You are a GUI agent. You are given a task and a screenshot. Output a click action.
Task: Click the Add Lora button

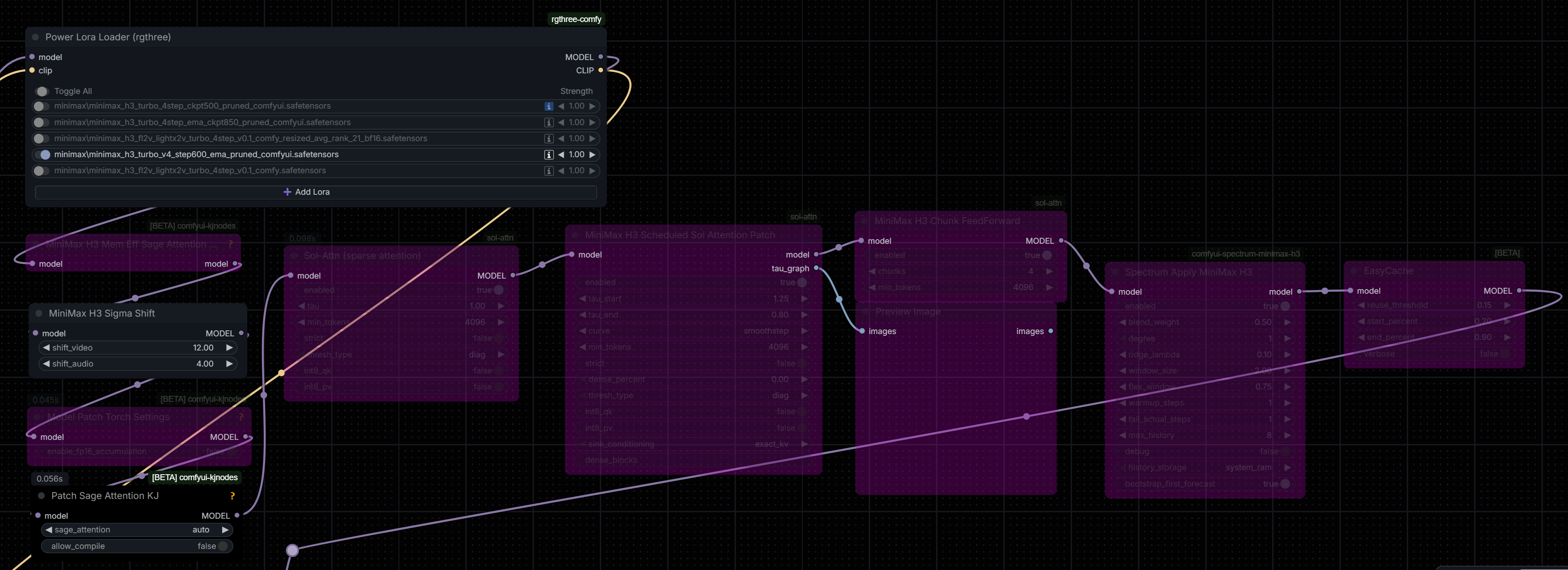[x=316, y=192]
